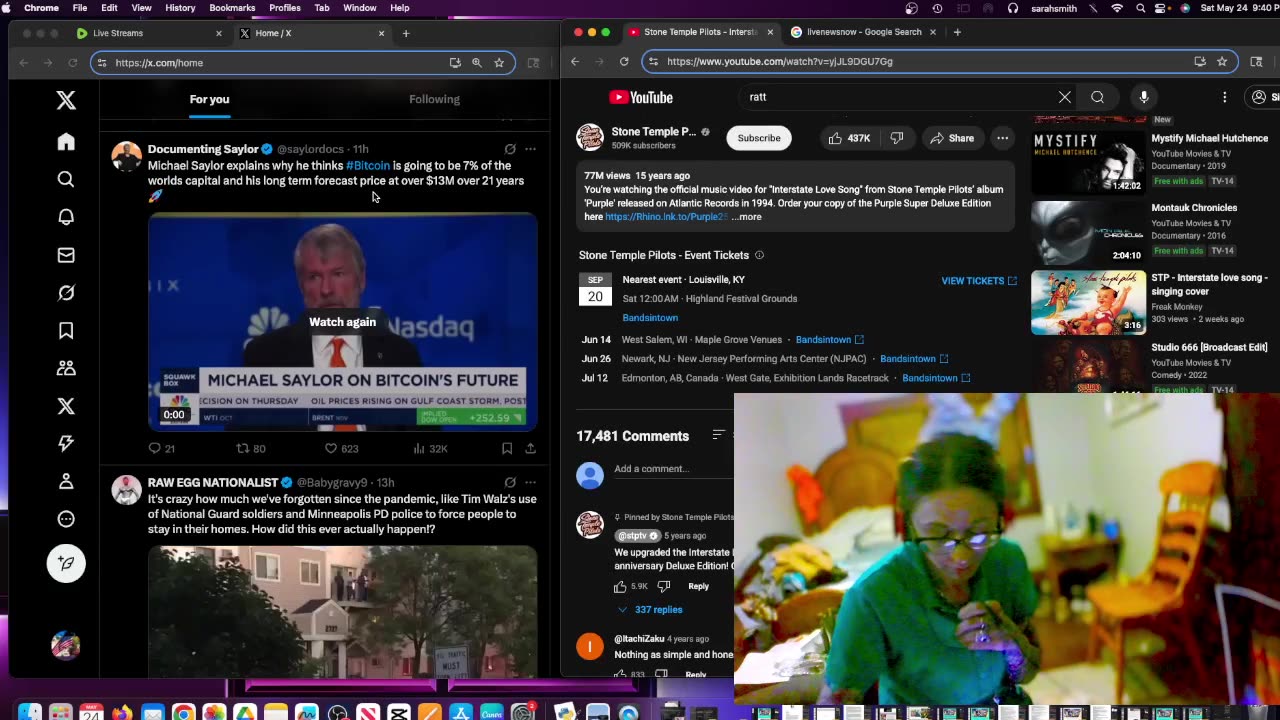Viewport: 1280px width, 720px height.
Task: Open more options on Documenting Saylor post
Action: pos(530,149)
